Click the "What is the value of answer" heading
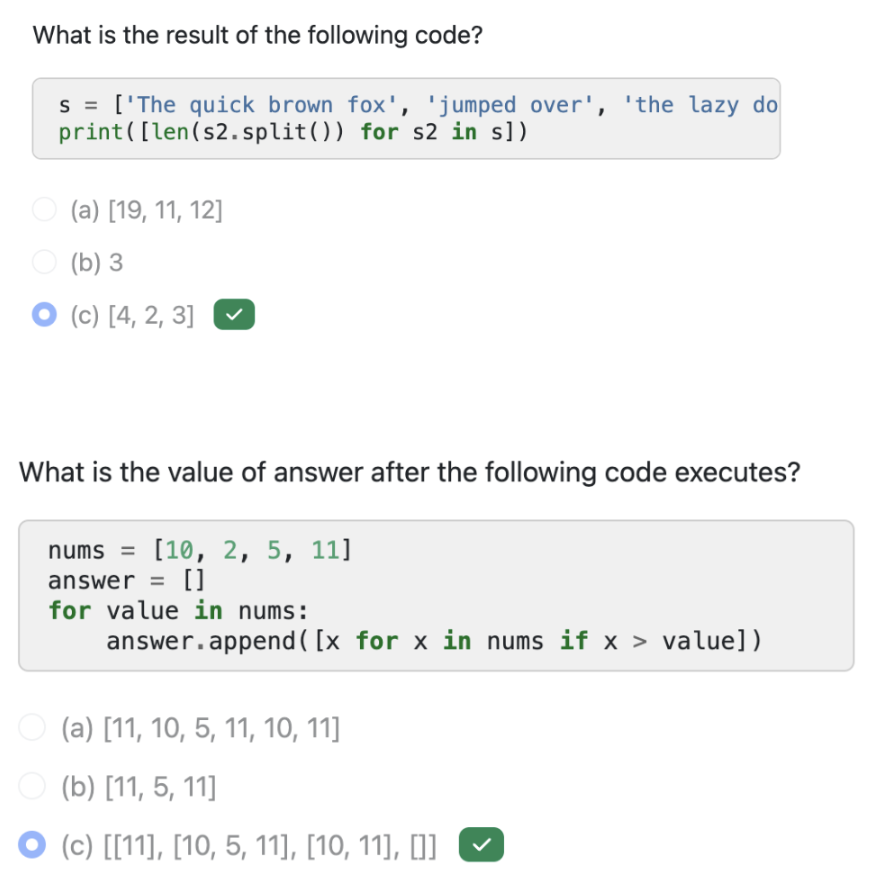Screen dimensions: 874x890 point(410,472)
